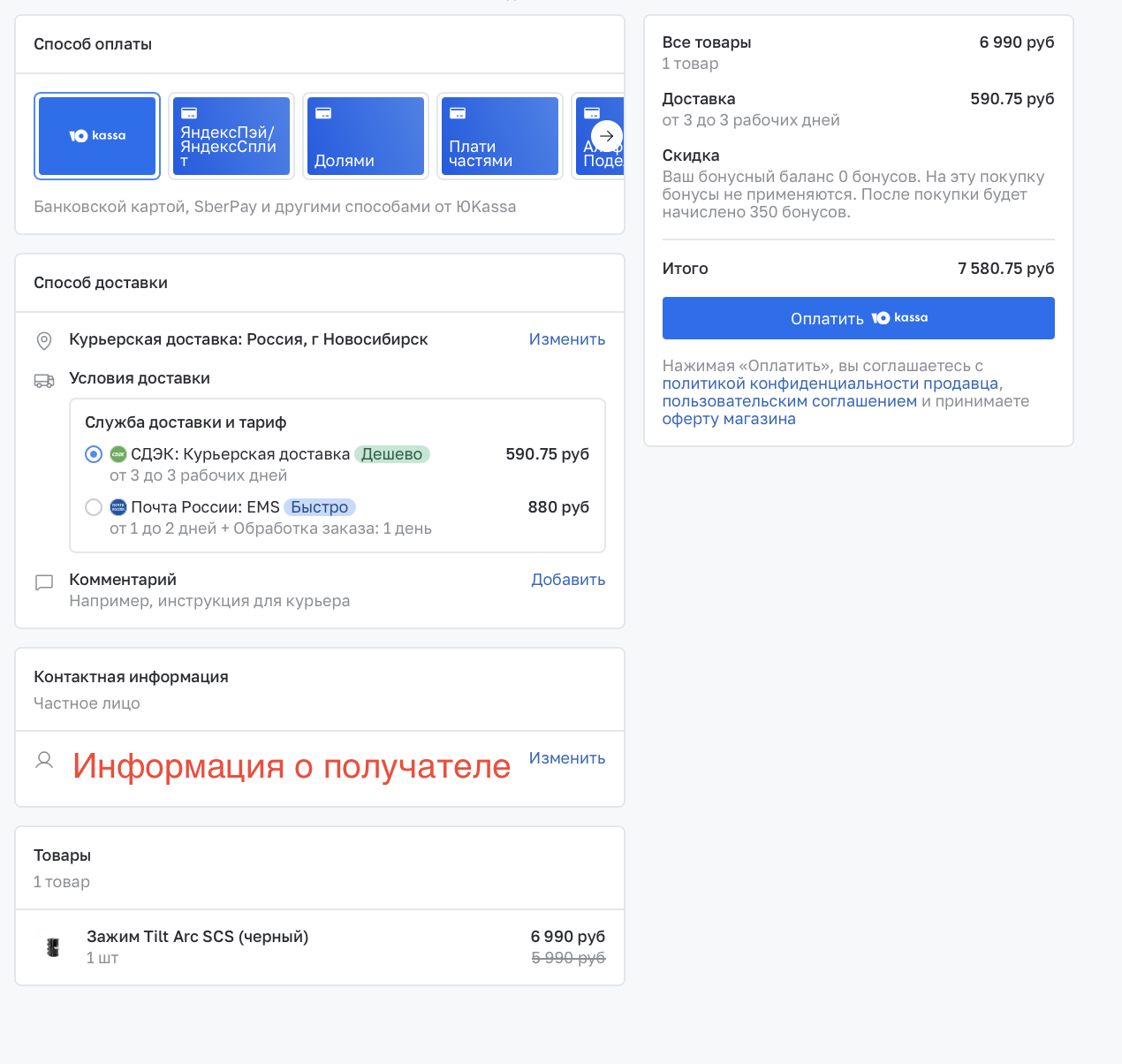Screen dimensions: 1122x1064
Task: Click the Зажим Tilt Arc SCS product thumbnail
Action: (53, 947)
